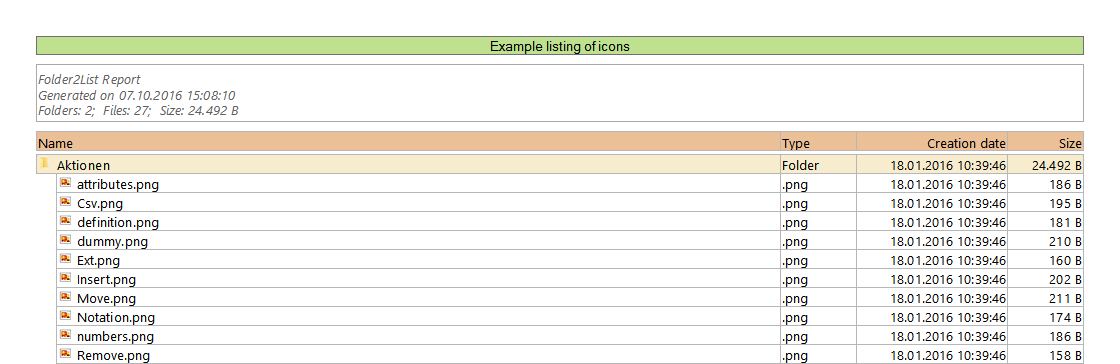Click the image icon beside Csv.png

[x=65, y=202]
